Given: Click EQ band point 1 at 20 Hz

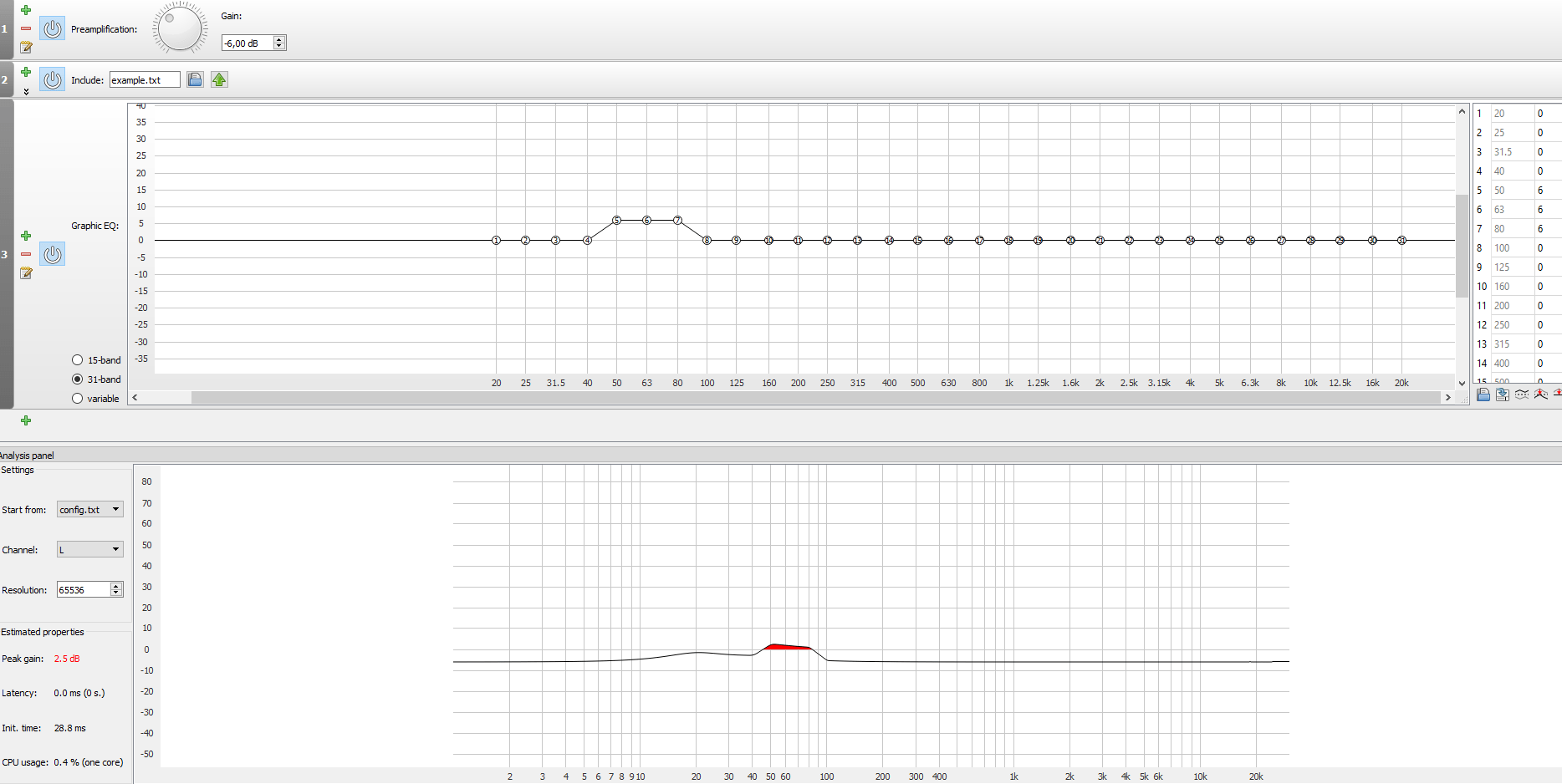Looking at the screenshot, I should 496,241.
